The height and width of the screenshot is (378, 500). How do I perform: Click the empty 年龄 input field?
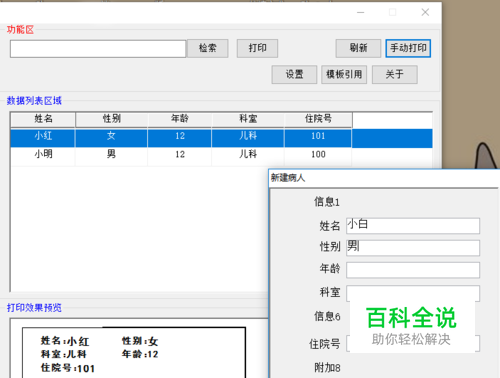point(413,270)
